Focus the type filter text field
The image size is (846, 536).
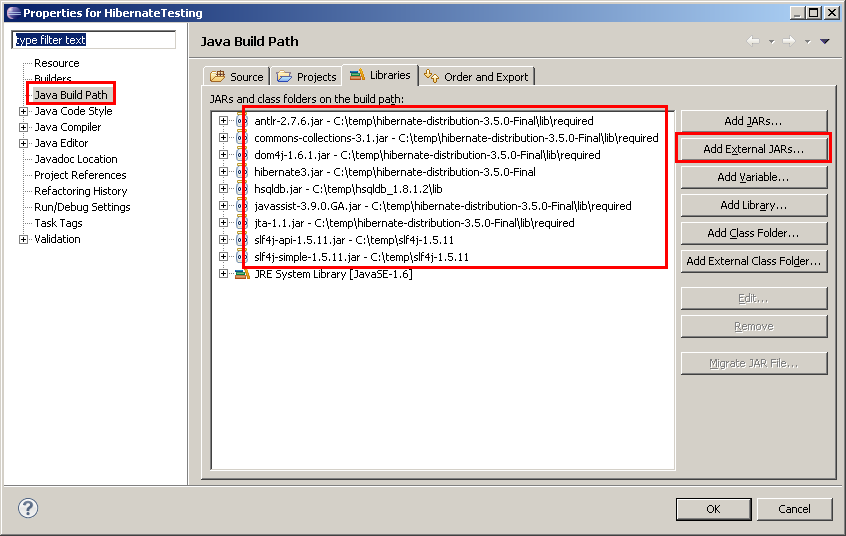(94, 40)
